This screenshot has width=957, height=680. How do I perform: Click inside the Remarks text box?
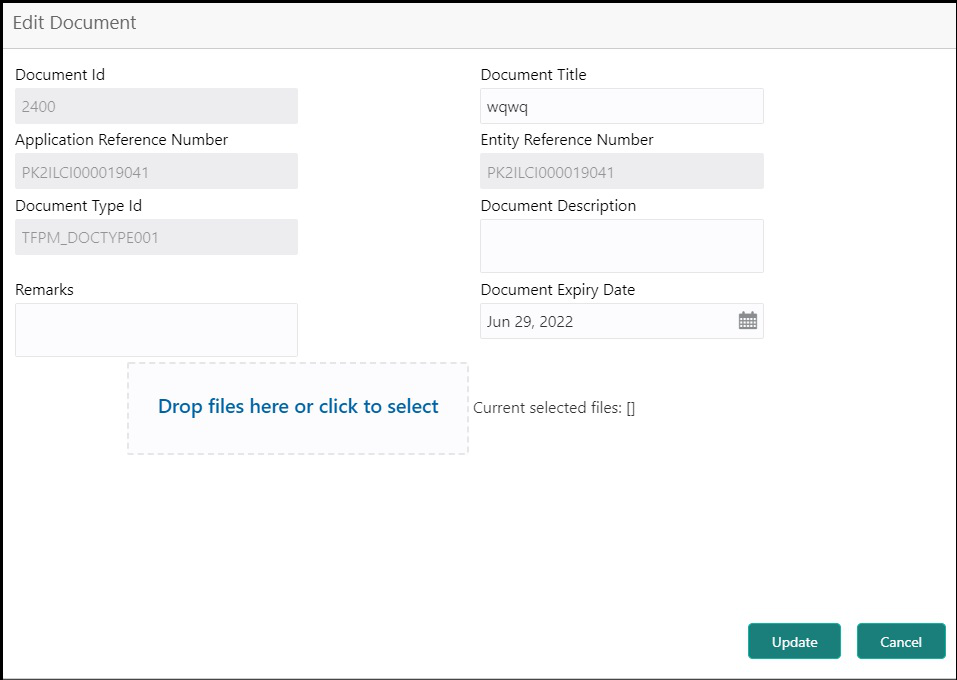pyautogui.click(x=156, y=330)
